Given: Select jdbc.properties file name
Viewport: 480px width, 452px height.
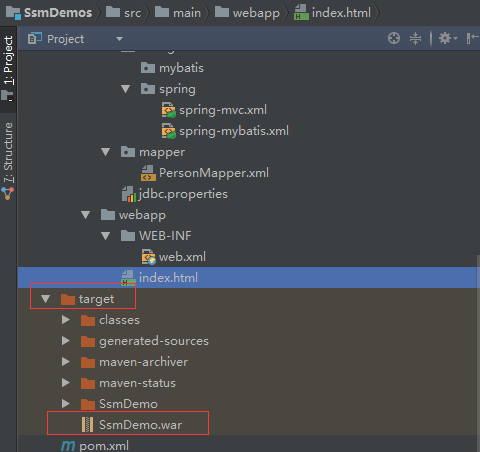Looking at the screenshot, I should click(183, 194).
